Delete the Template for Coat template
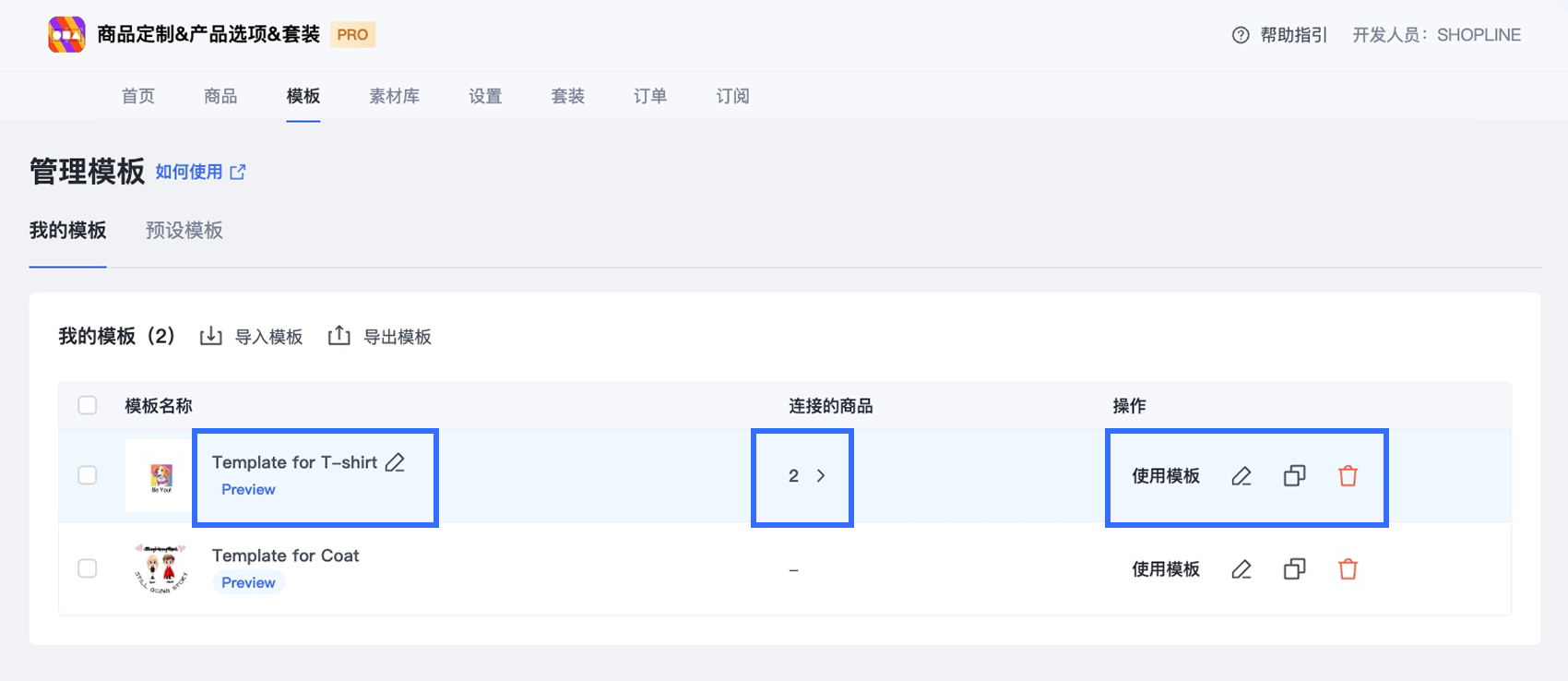Viewport: 1568px width, 681px height. coord(1348,569)
